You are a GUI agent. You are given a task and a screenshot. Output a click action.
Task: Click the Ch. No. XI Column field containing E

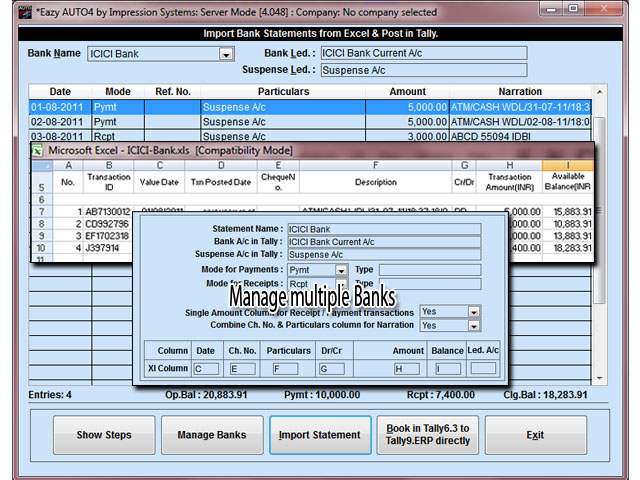242,369
